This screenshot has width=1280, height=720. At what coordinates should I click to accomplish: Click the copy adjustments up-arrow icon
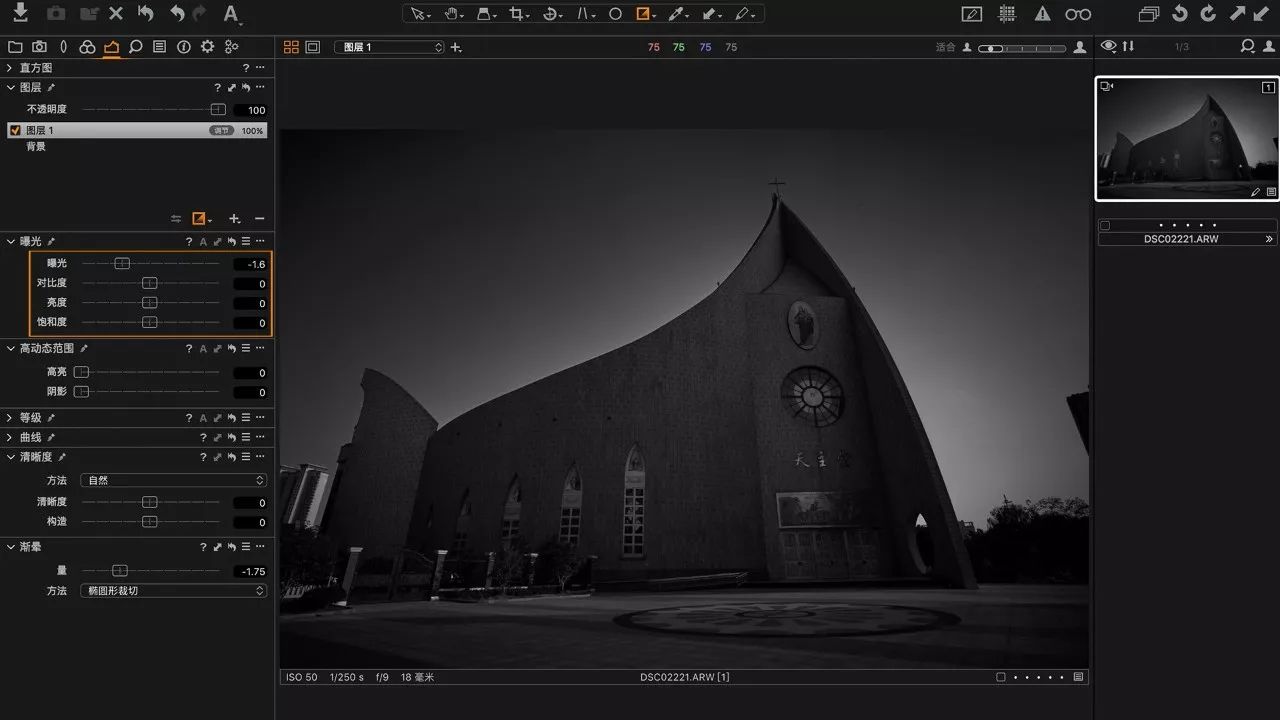click(x=1237, y=14)
